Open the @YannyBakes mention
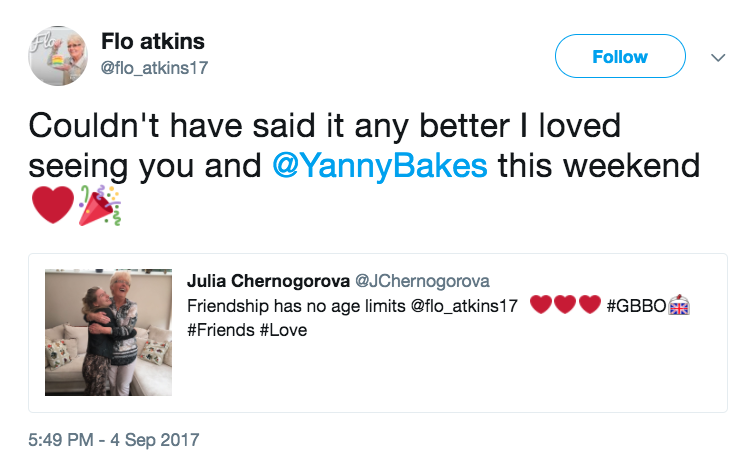The height and width of the screenshot is (461, 746). pyautogui.click(x=380, y=165)
